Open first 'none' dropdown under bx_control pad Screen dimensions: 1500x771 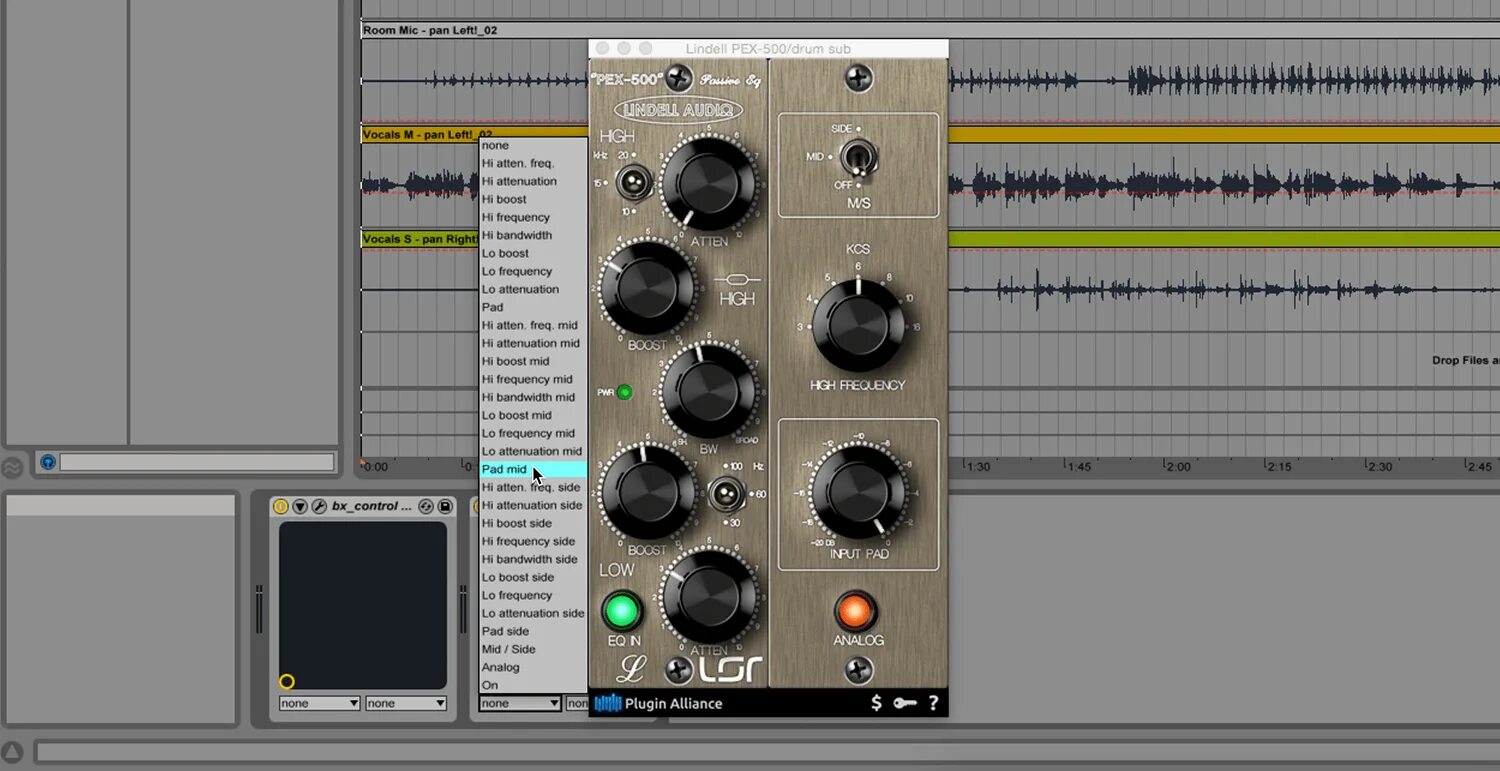tap(319, 703)
